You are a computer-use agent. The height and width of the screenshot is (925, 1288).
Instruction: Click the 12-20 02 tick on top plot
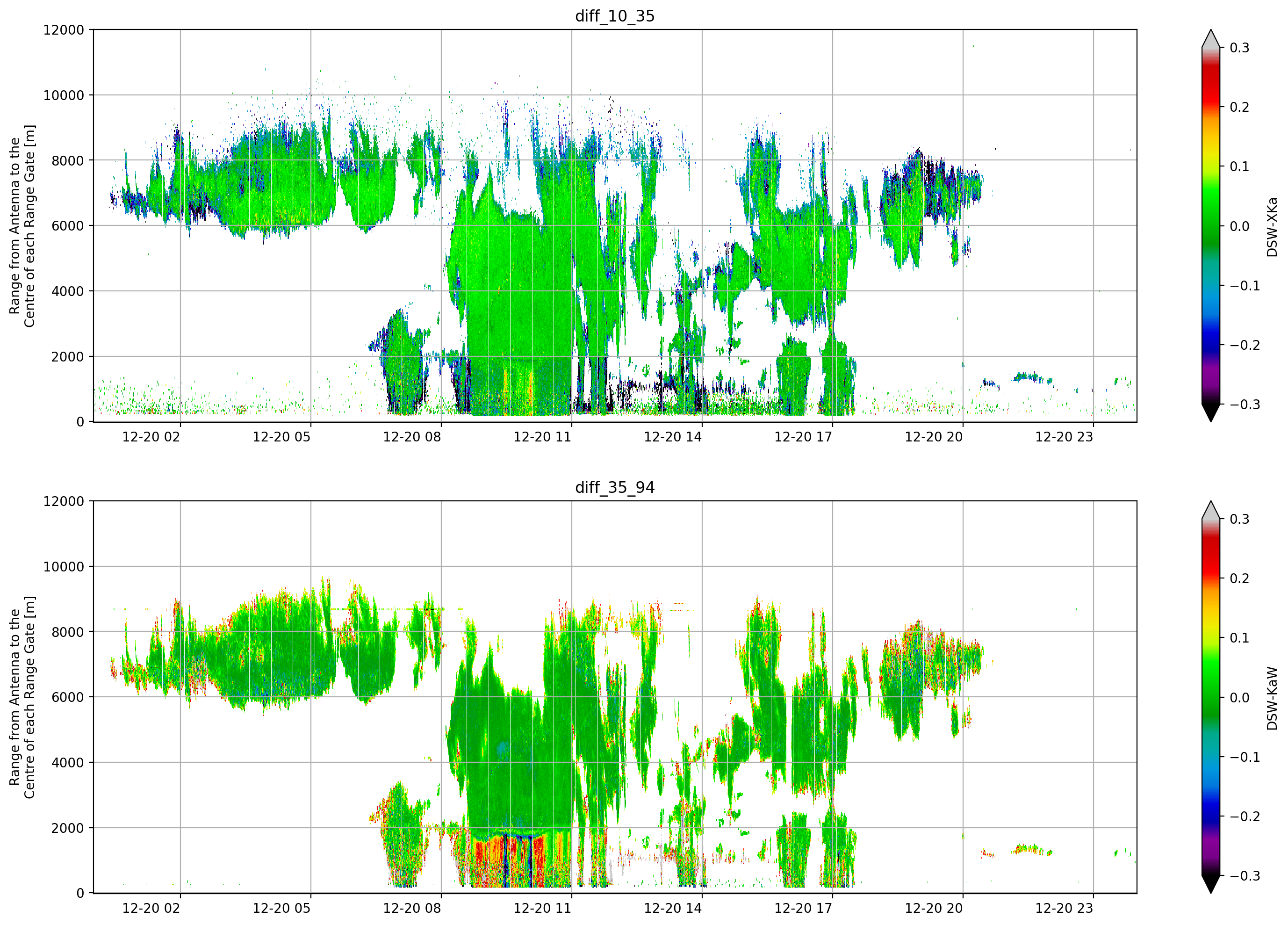click(151, 437)
